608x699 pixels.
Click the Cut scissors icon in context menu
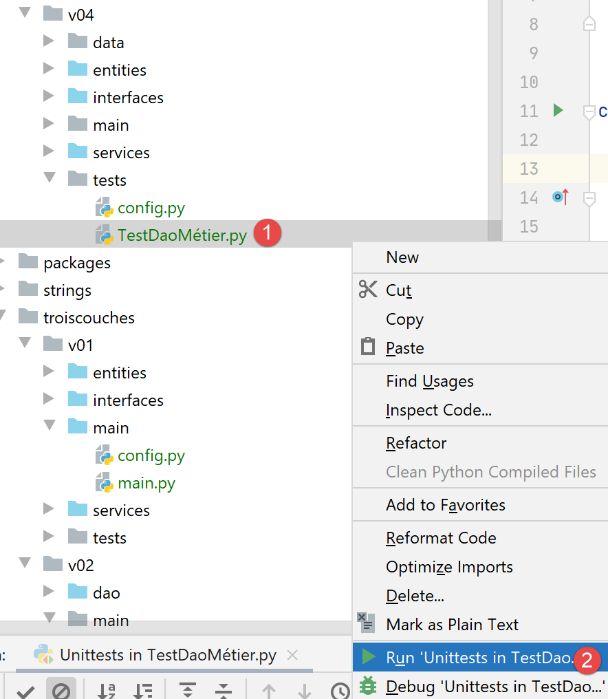pos(367,290)
